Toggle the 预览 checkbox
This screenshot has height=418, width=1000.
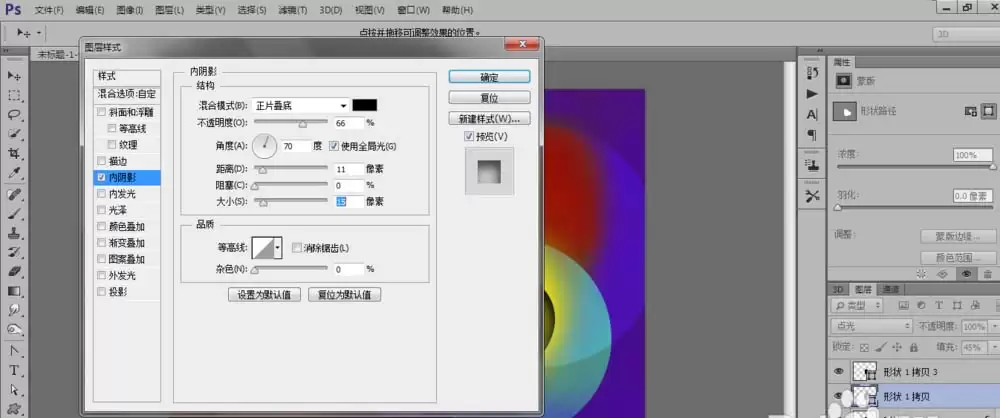[470, 136]
